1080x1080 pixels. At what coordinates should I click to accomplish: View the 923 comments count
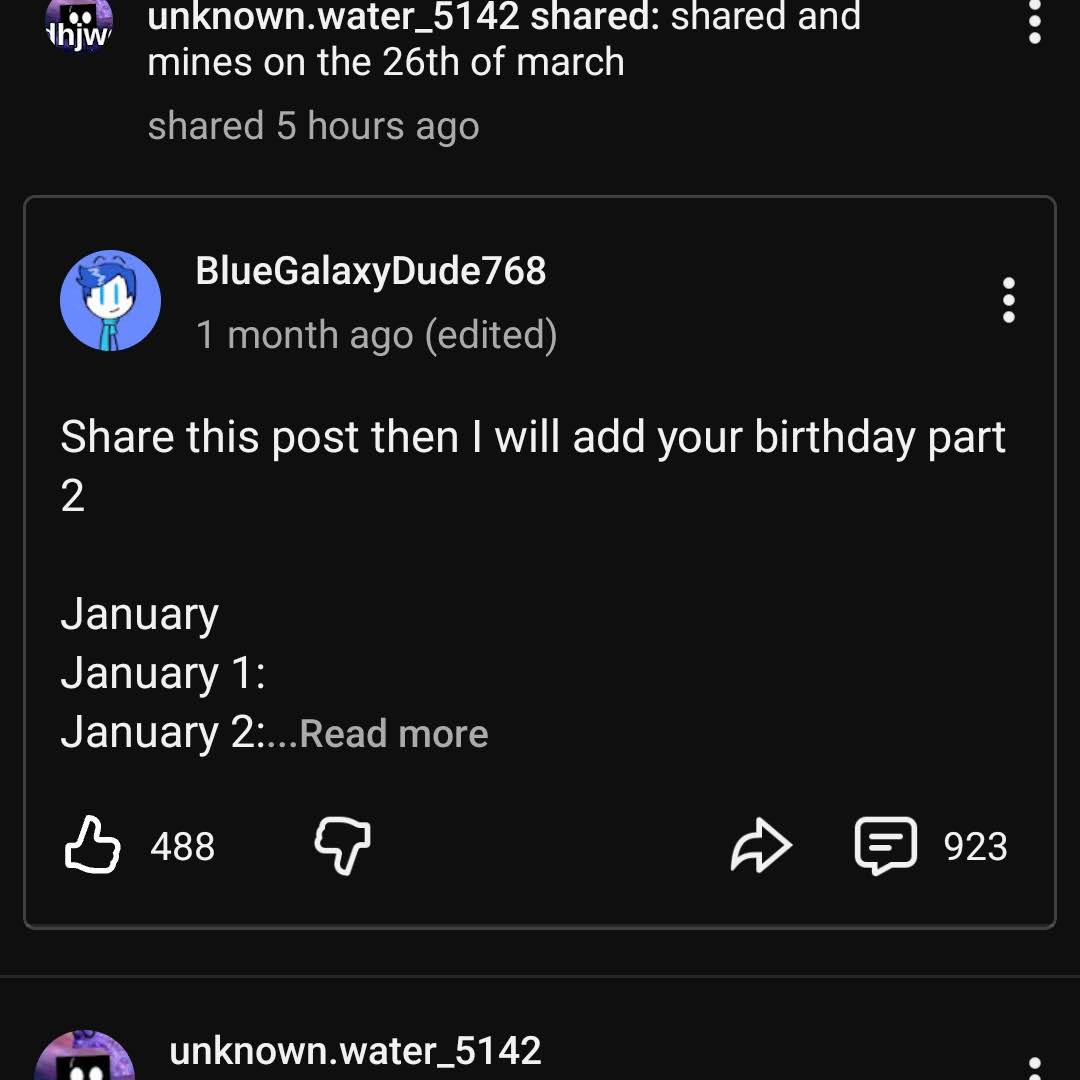(975, 847)
